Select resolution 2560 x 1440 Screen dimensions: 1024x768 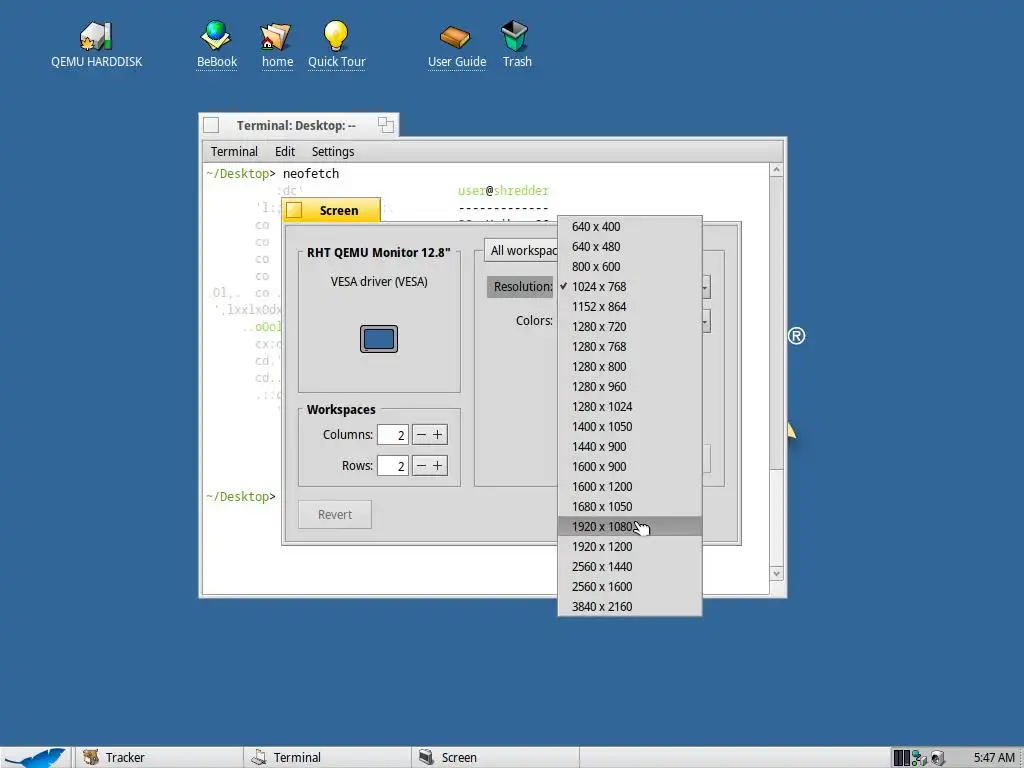point(630,566)
